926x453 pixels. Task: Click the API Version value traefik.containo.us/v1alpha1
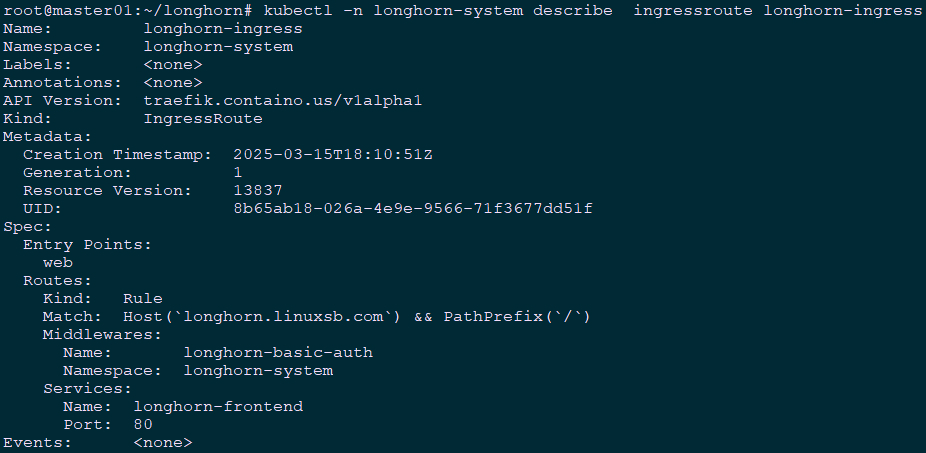pyautogui.click(x=283, y=101)
